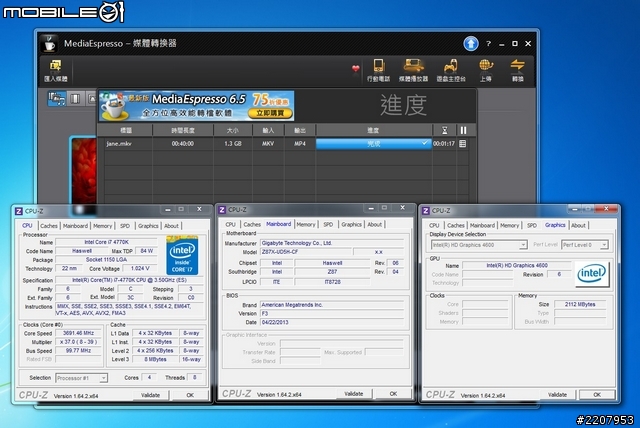Viewport: 640px width, 428px height.
Task: Click the 00:40:00 duration cell
Action: [x=182, y=144]
